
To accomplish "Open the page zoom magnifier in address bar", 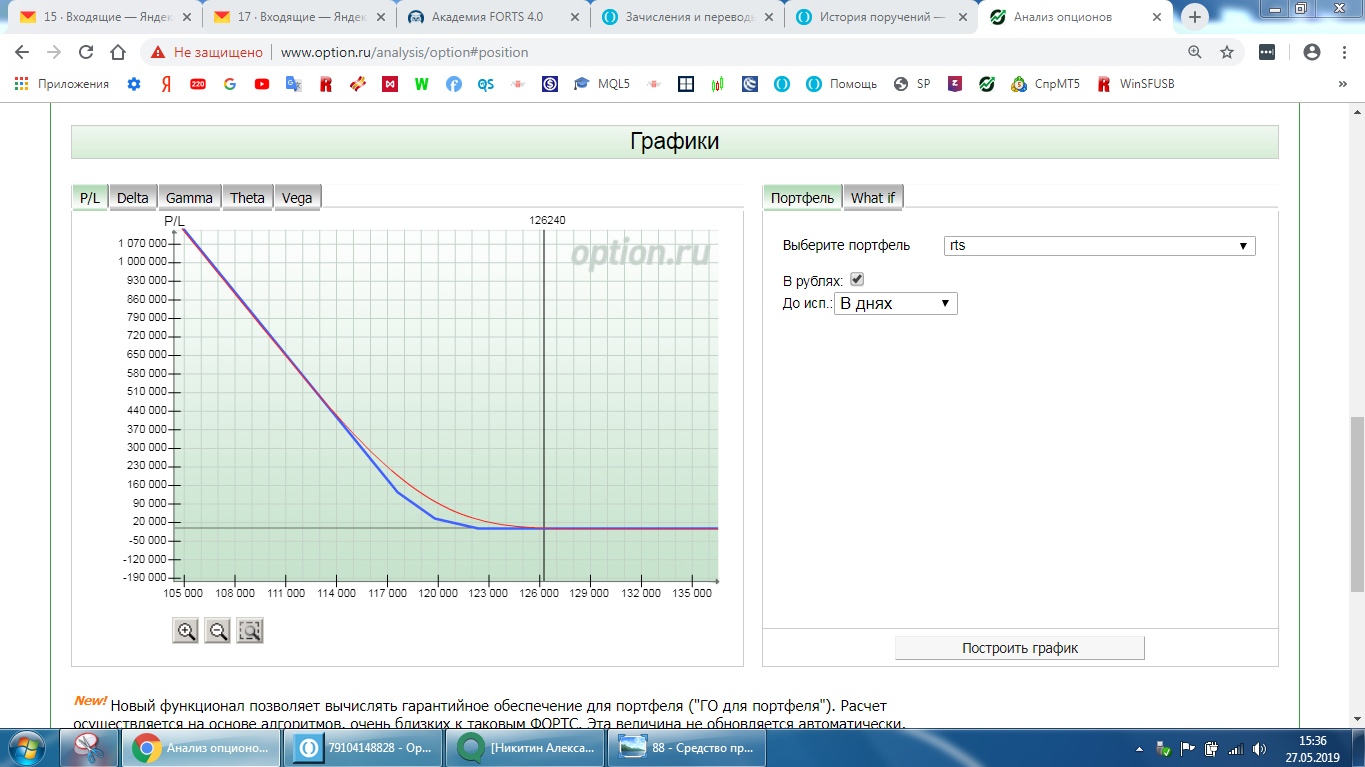I will [1195, 52].
